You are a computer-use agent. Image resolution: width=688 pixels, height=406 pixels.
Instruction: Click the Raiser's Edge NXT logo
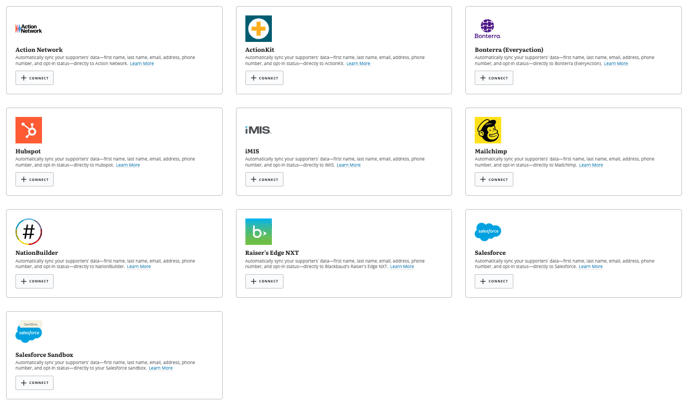[258, 232]
